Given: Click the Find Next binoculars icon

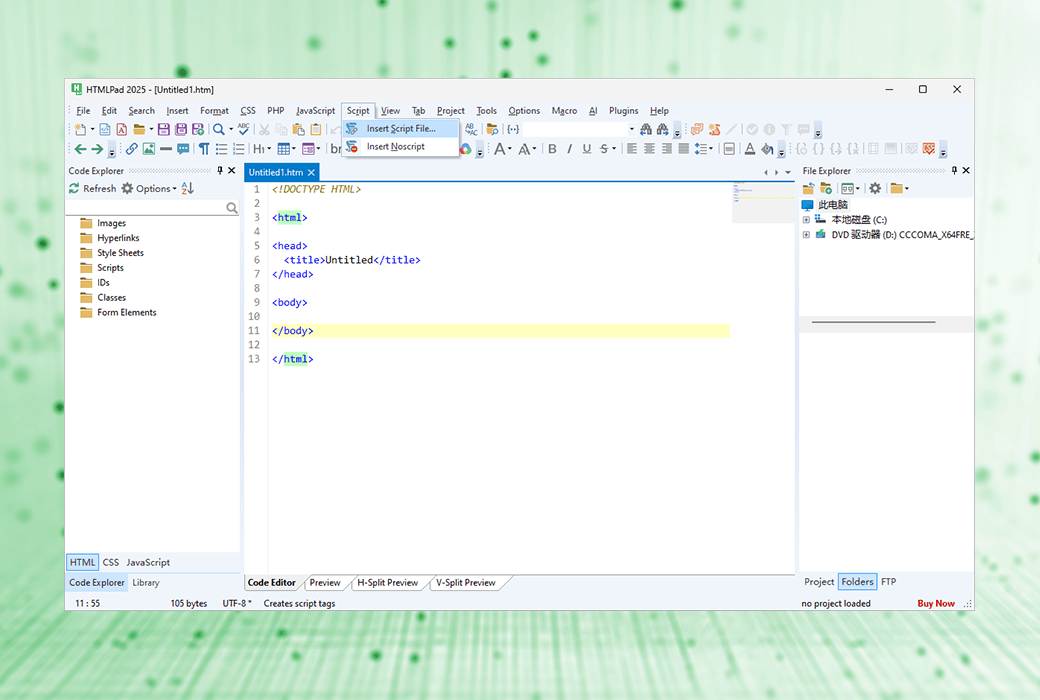Looking at the screenshot, I should [663, 129].
